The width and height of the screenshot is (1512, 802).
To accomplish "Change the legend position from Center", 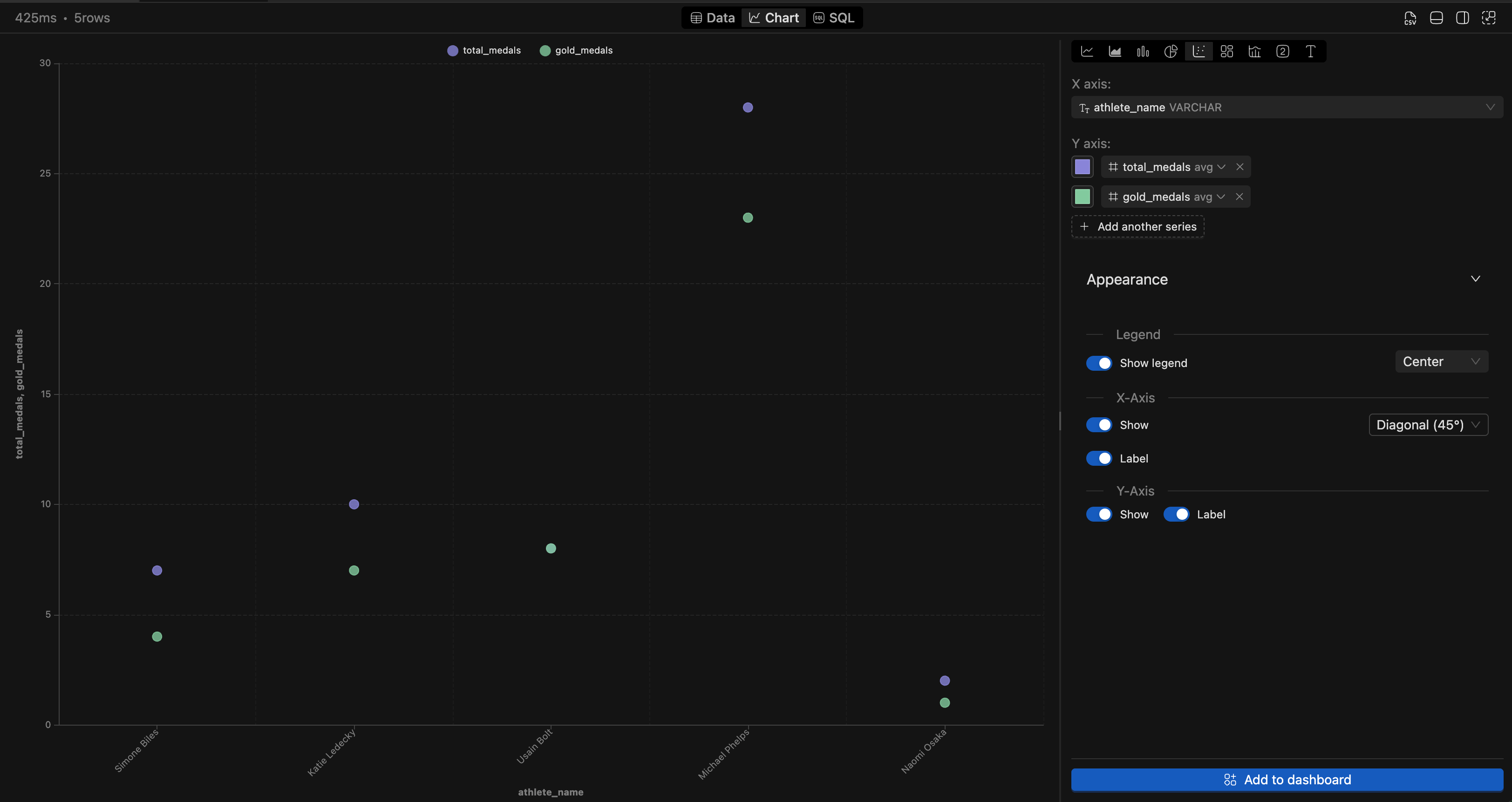I will click(1442, 361).
